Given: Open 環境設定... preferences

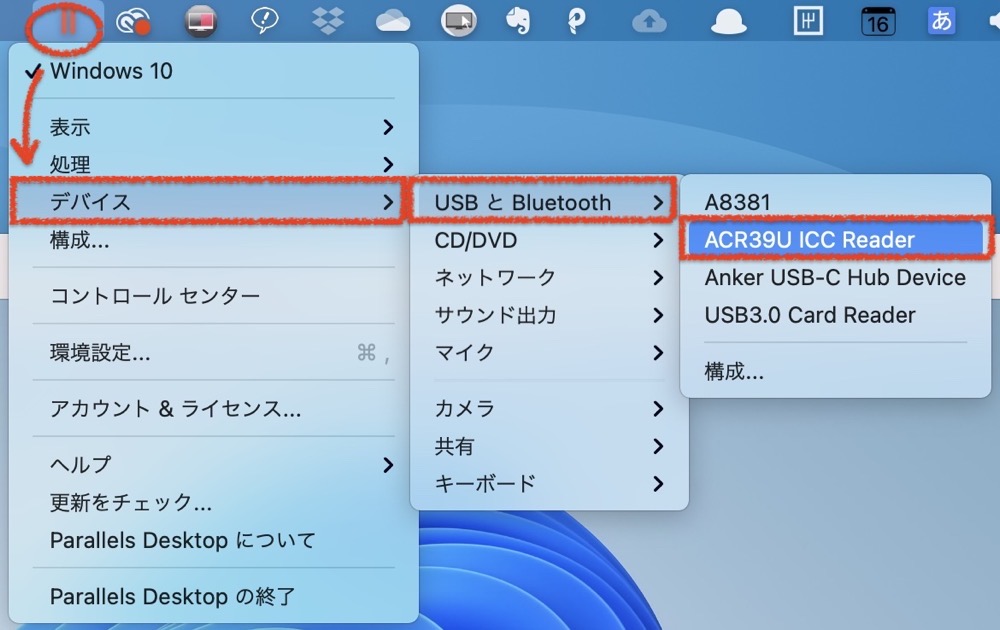Looking at the screenshot, I should (x=214, y=353).
